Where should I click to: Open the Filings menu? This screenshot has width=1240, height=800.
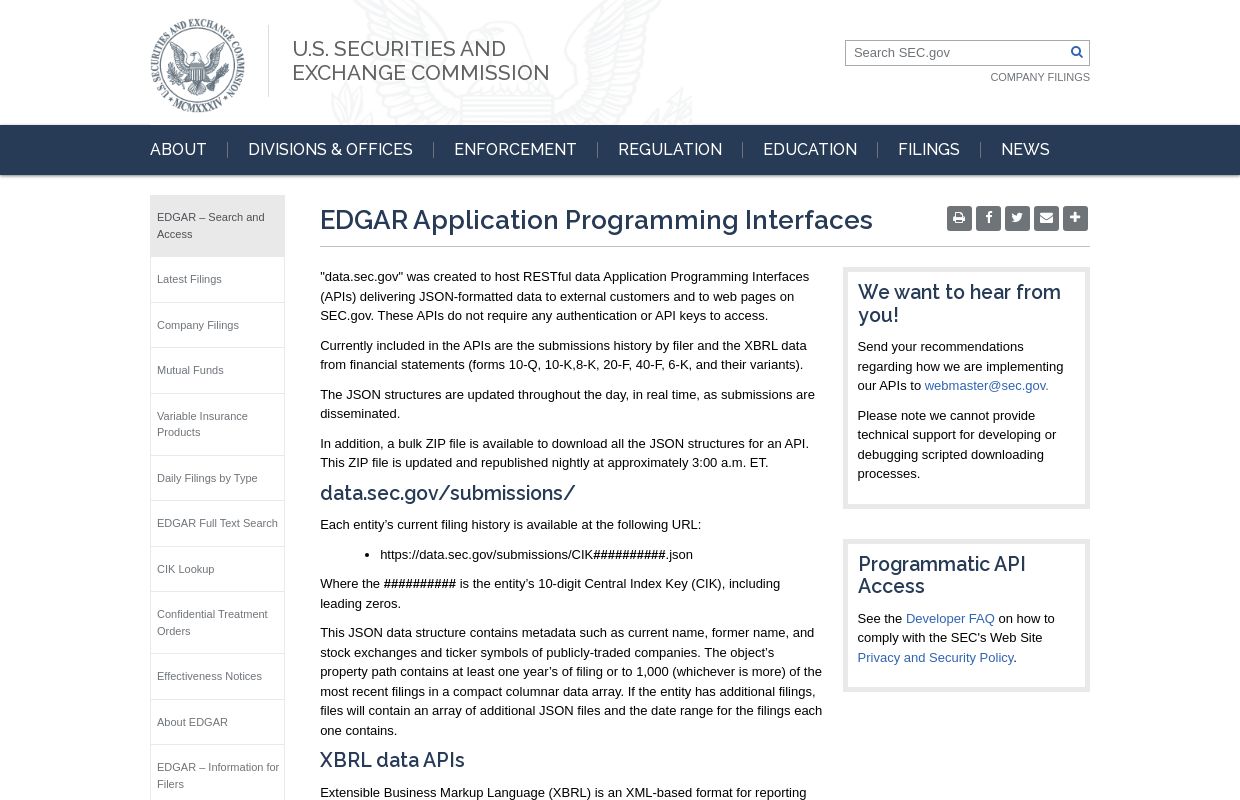929,150
